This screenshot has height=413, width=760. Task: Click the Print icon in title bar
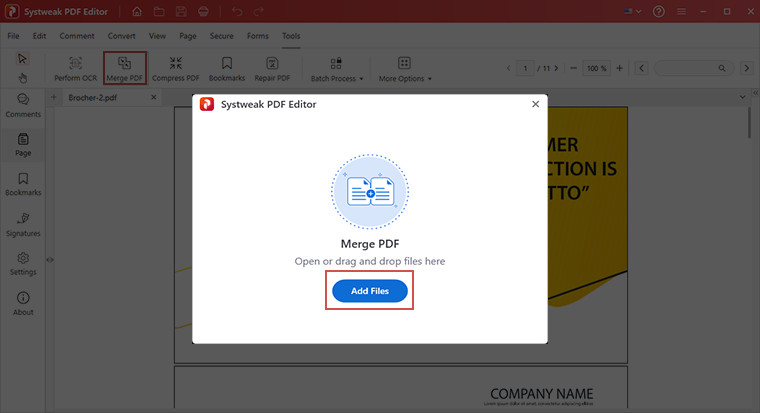click(204, 12)
